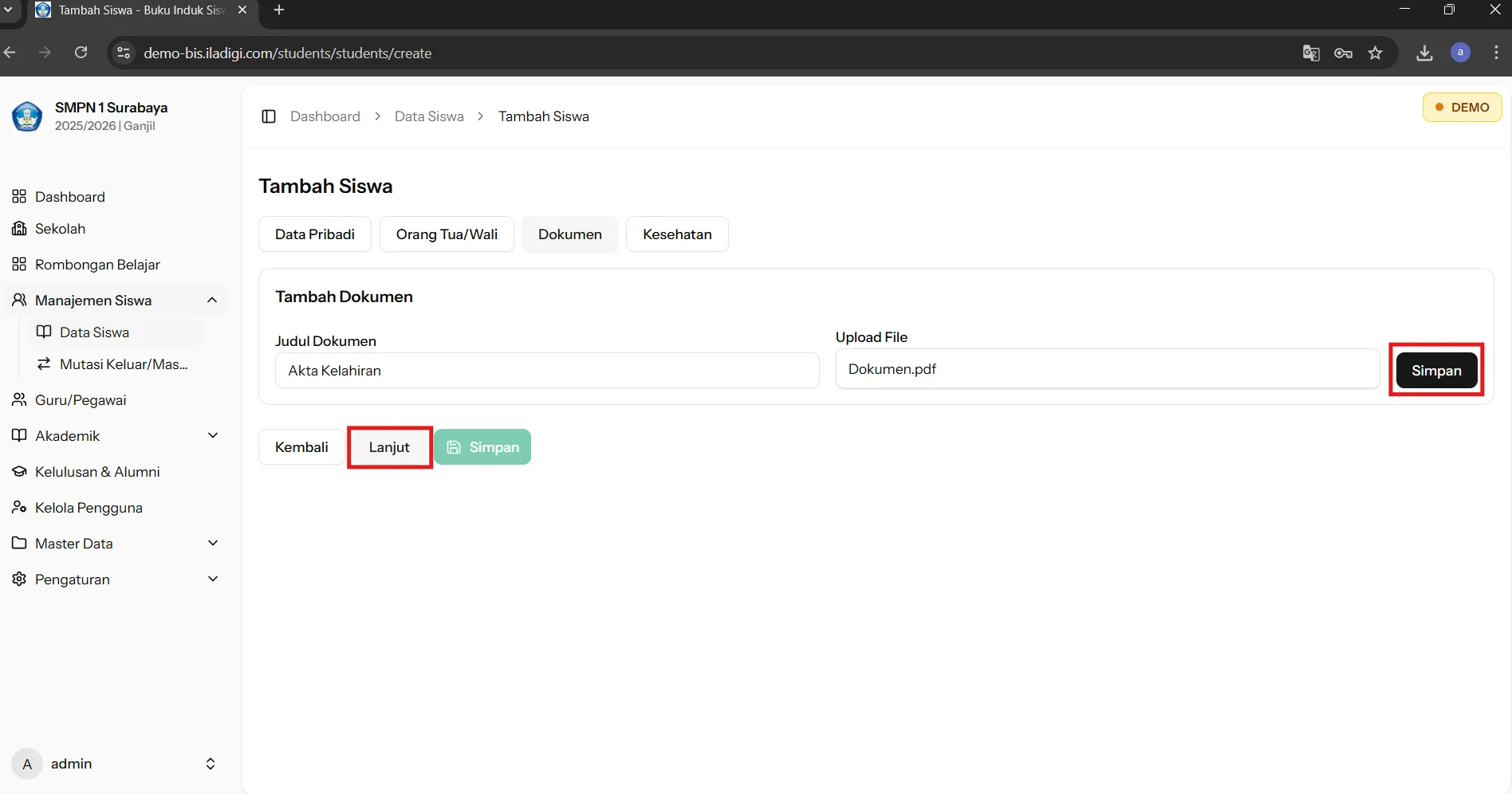
Task: Click the Dashboard grid icon in sidebar
Action: click(19, 196)
